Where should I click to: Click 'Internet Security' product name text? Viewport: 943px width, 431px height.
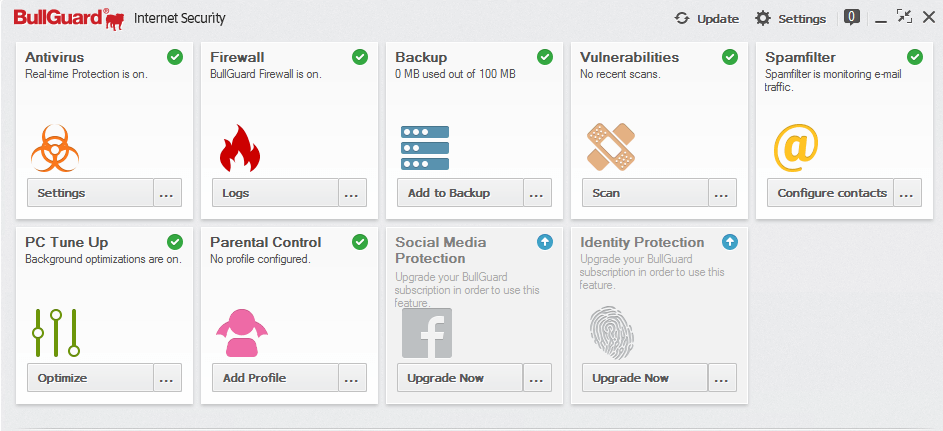(179, 18)
